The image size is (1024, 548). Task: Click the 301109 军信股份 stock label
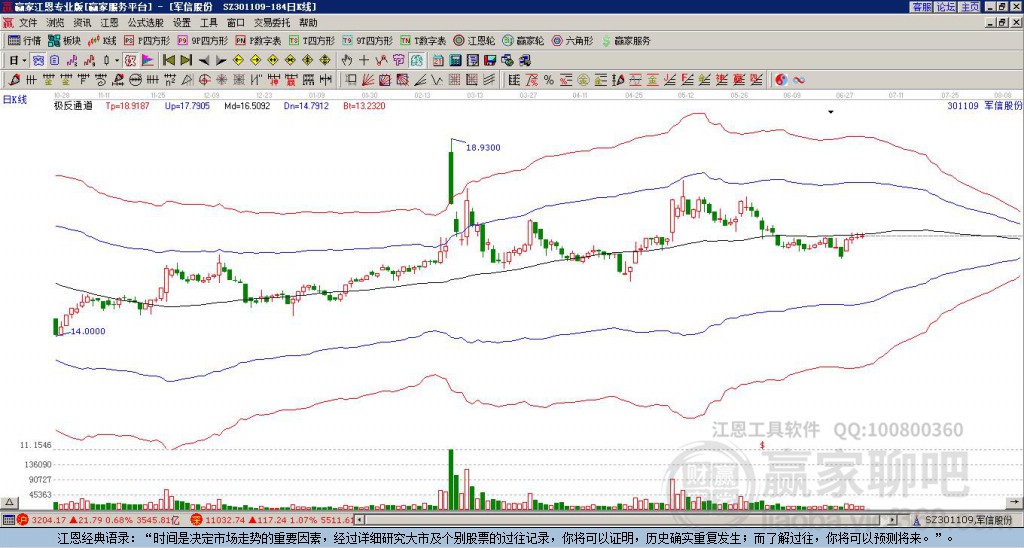click(x=985, y=105)
